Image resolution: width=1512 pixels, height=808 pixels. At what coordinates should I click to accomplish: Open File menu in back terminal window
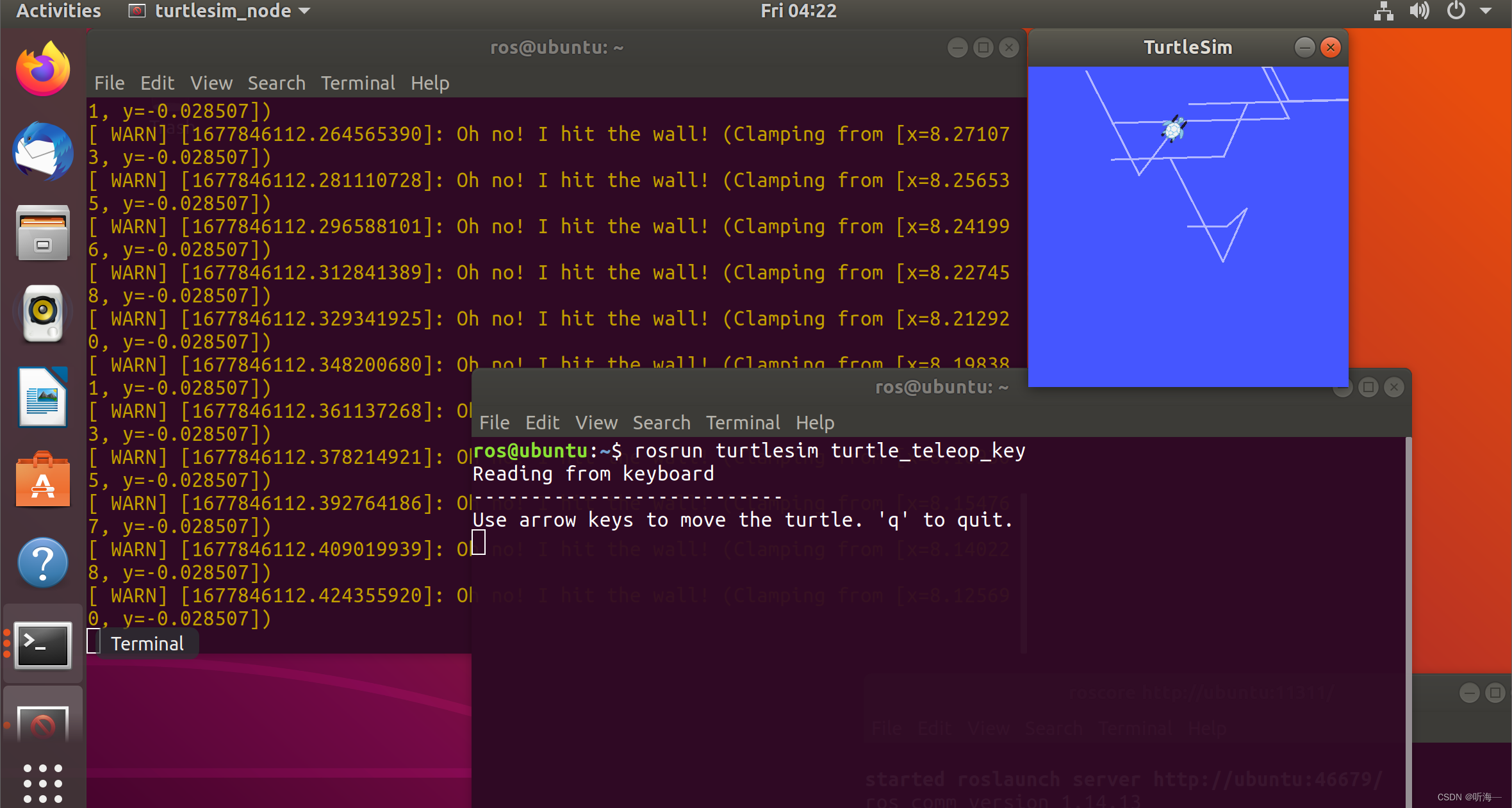(x=109, y=83)
